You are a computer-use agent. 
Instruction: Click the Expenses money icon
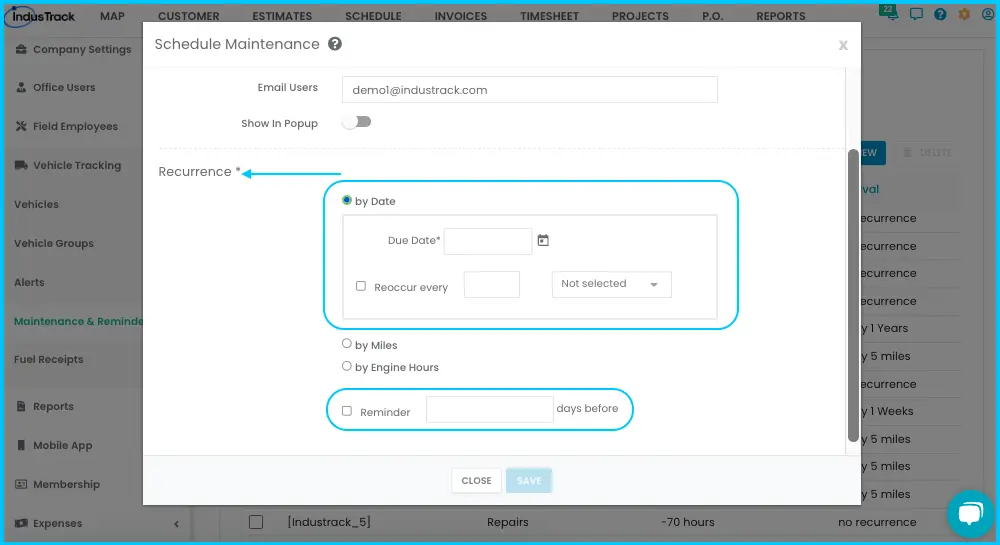(21, 523)
